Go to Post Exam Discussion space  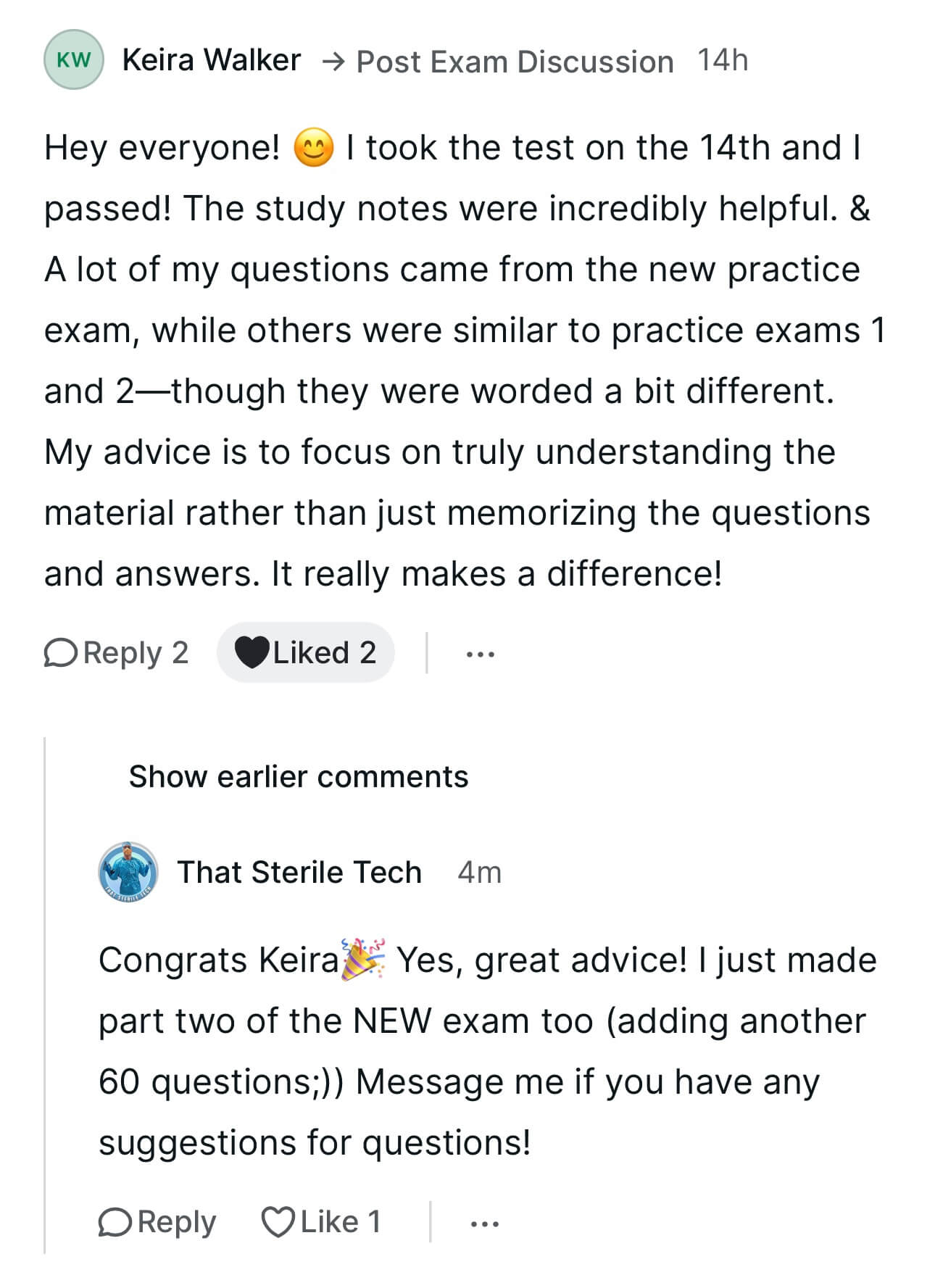click(515, 62)
